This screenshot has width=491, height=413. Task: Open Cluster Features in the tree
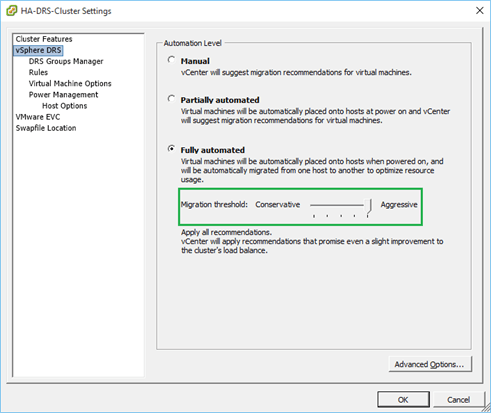[x=44, y=39]
